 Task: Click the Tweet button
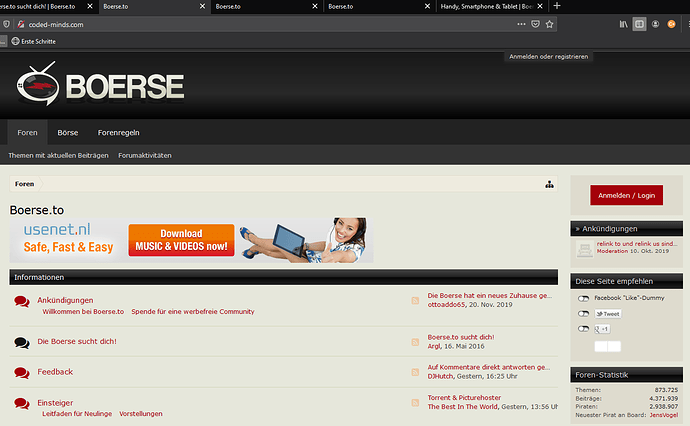(608, 314)
